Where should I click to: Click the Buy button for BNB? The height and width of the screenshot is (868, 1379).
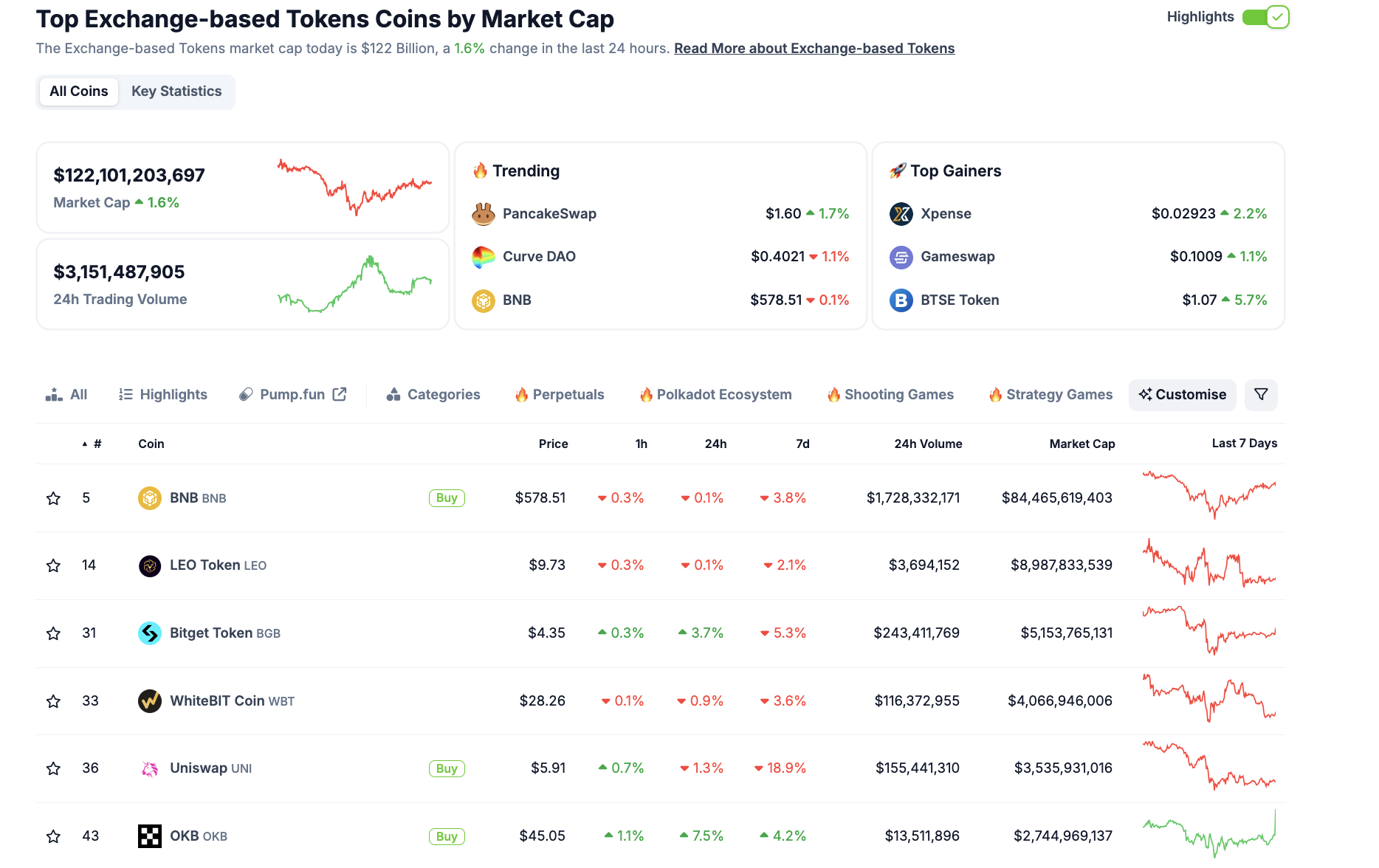click(x=446, y=498)
